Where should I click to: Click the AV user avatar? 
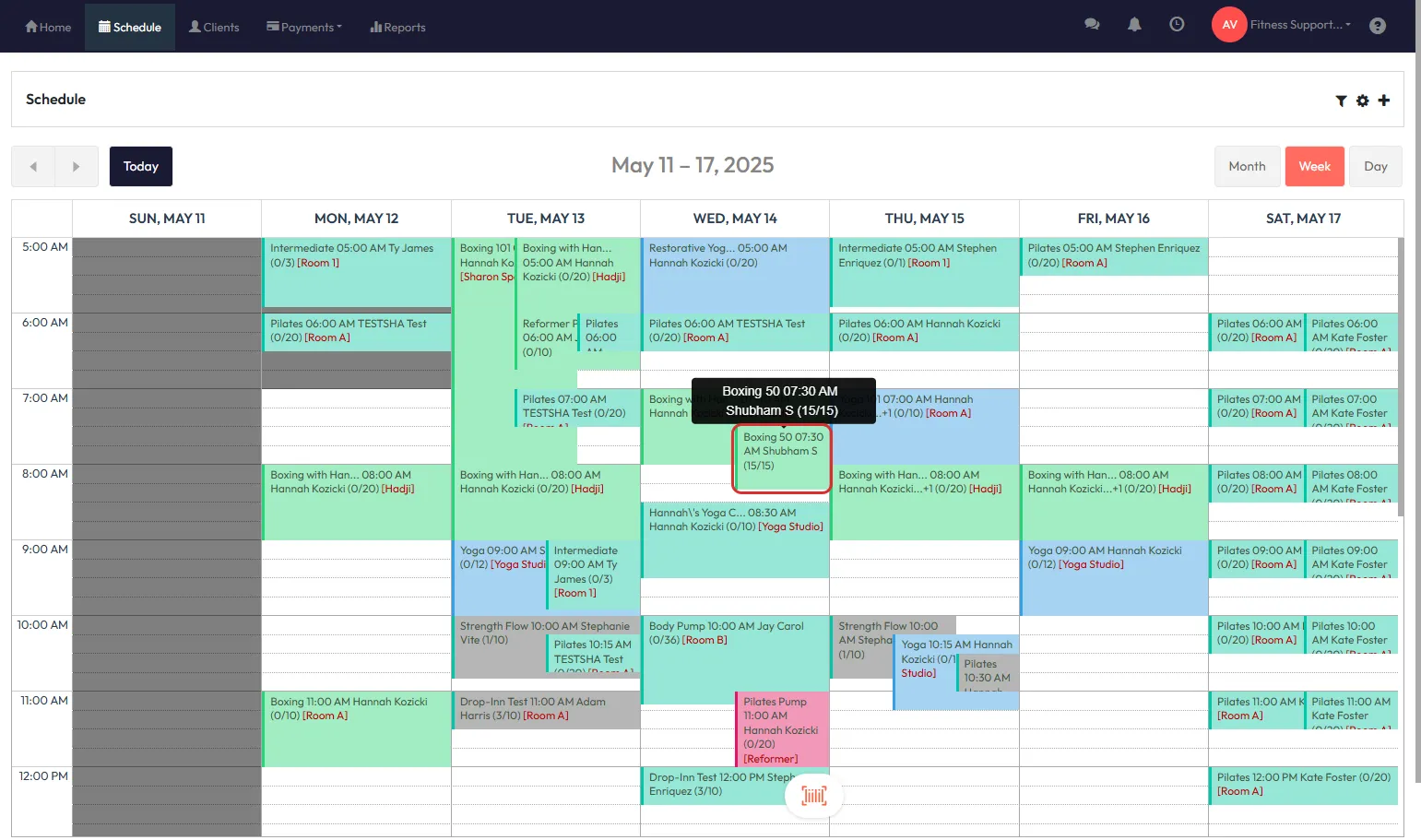(x=1228, y=25)
